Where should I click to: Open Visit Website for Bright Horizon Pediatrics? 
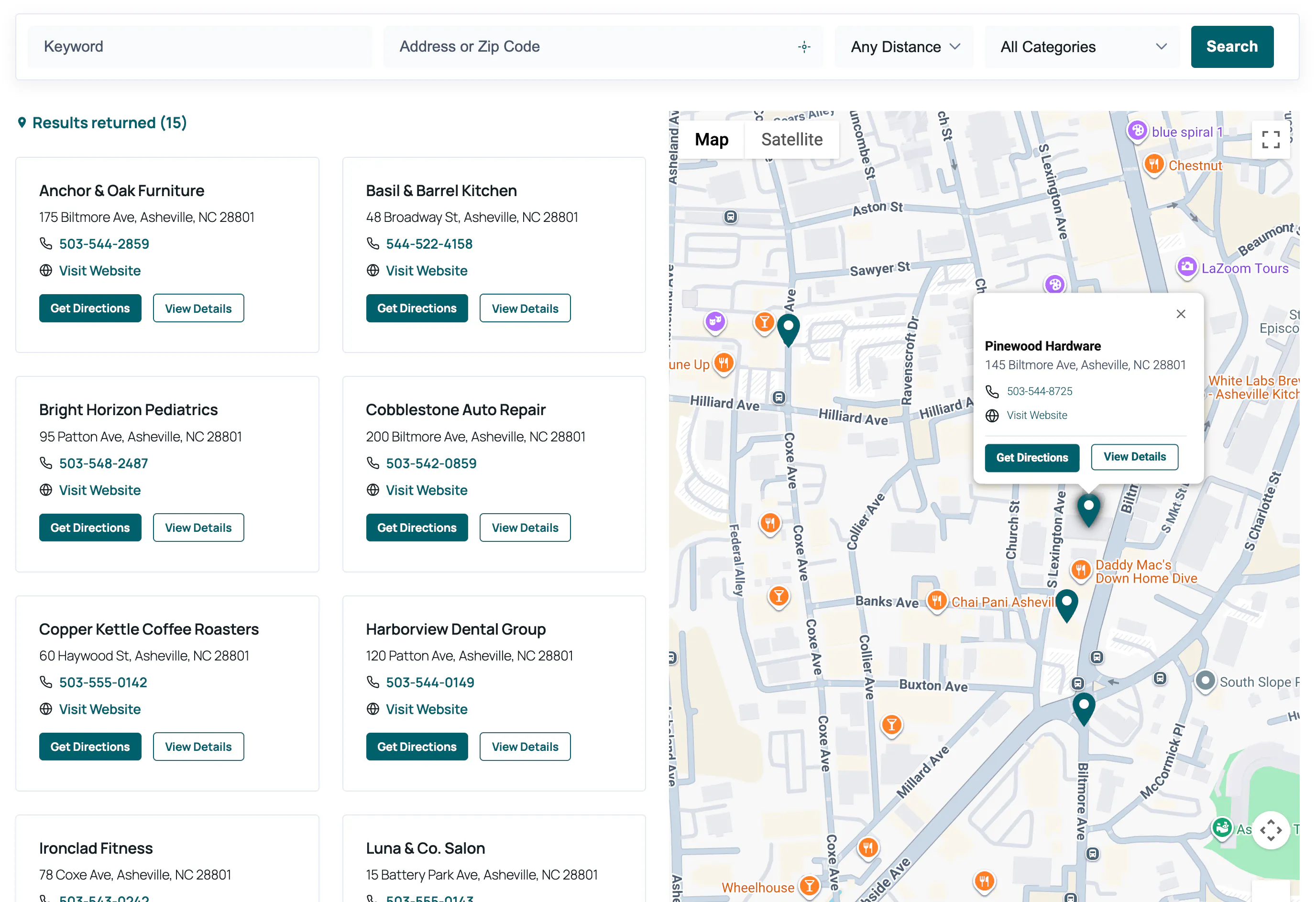click(x=99, y=490)
